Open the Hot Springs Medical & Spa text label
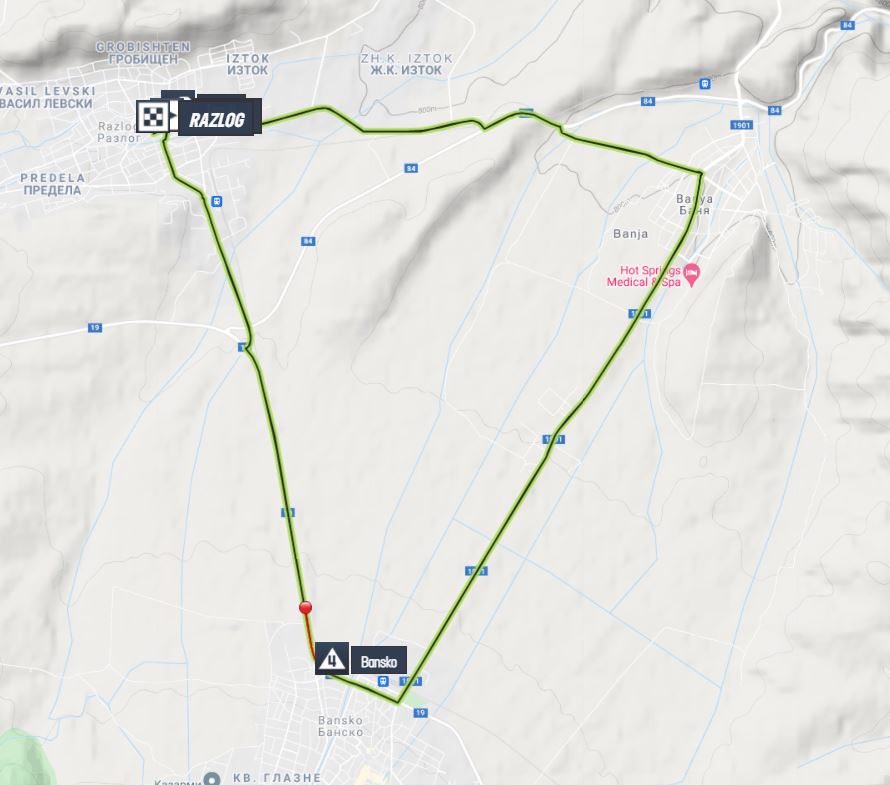 tap(644, 276)
